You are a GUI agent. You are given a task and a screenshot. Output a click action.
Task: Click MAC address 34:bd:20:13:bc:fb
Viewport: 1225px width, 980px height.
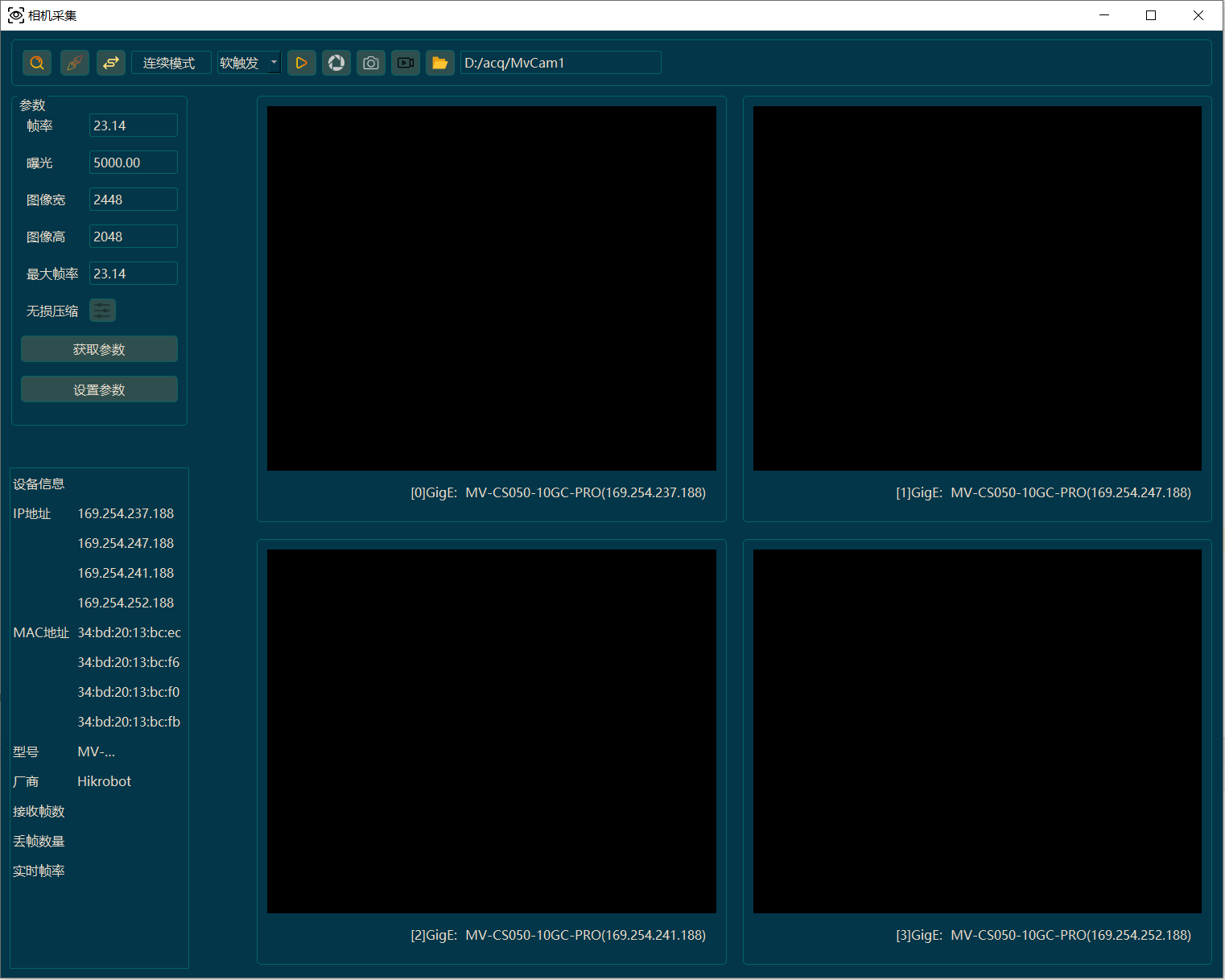pyautogui.click(x=129, y=722)
